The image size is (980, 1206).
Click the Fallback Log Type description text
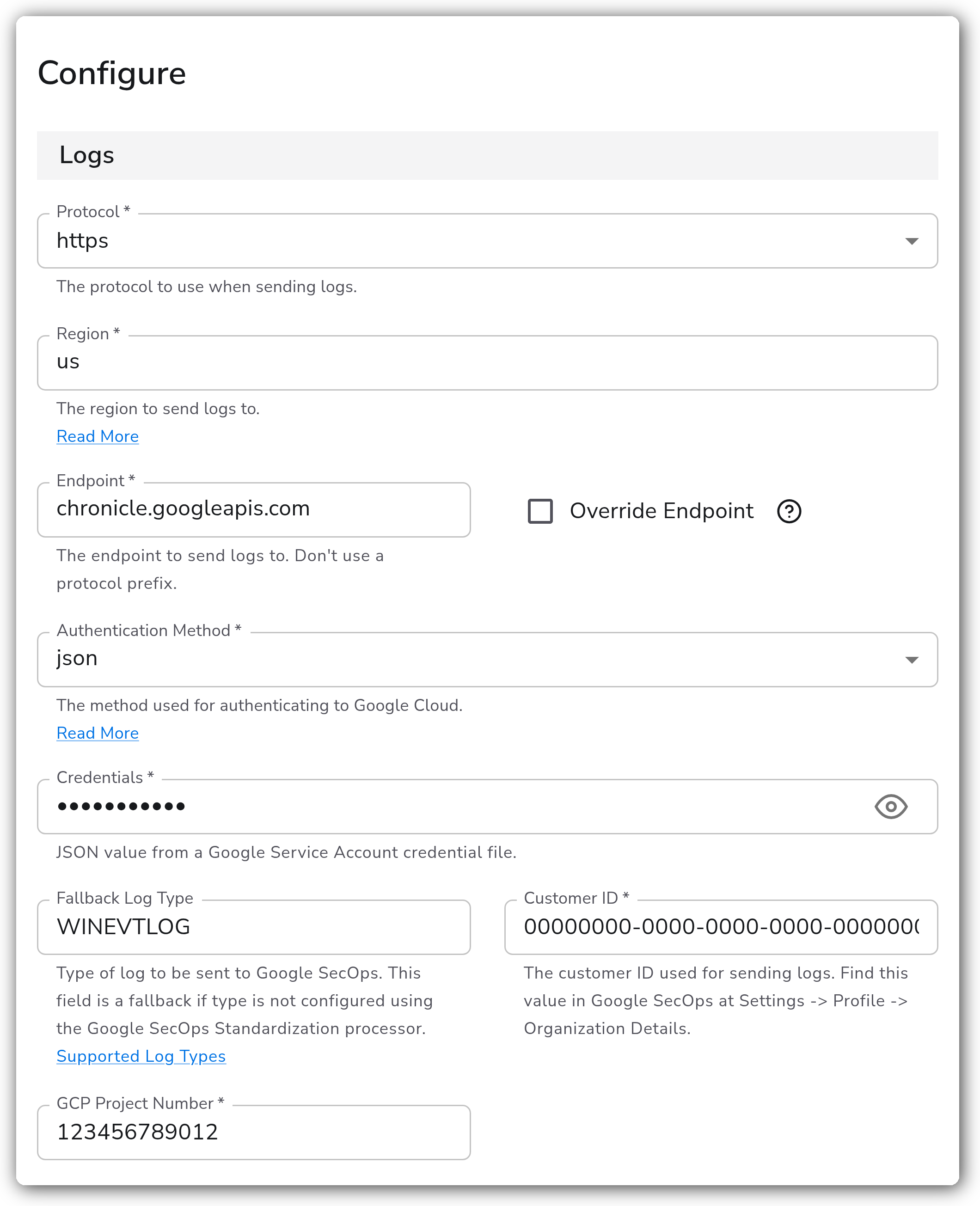coord(245,1001)
